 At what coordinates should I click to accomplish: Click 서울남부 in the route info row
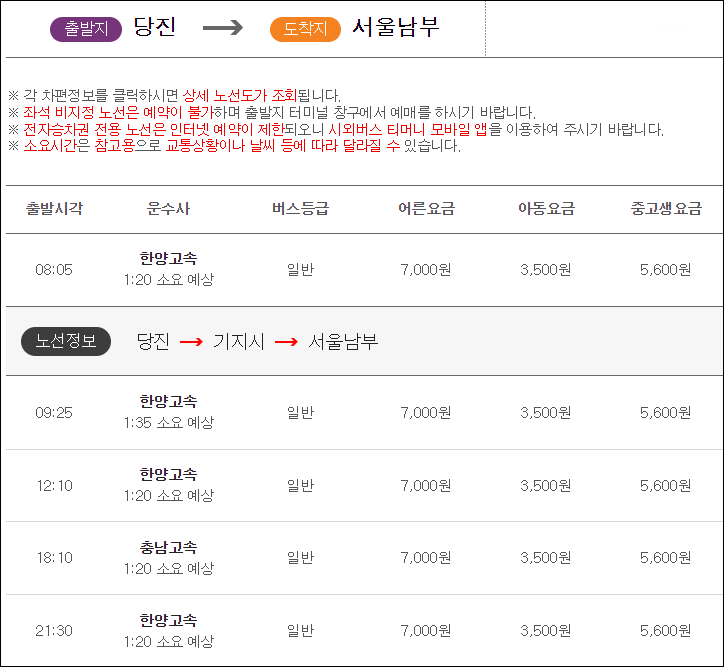pyautogui.click(x=343, y=342)
